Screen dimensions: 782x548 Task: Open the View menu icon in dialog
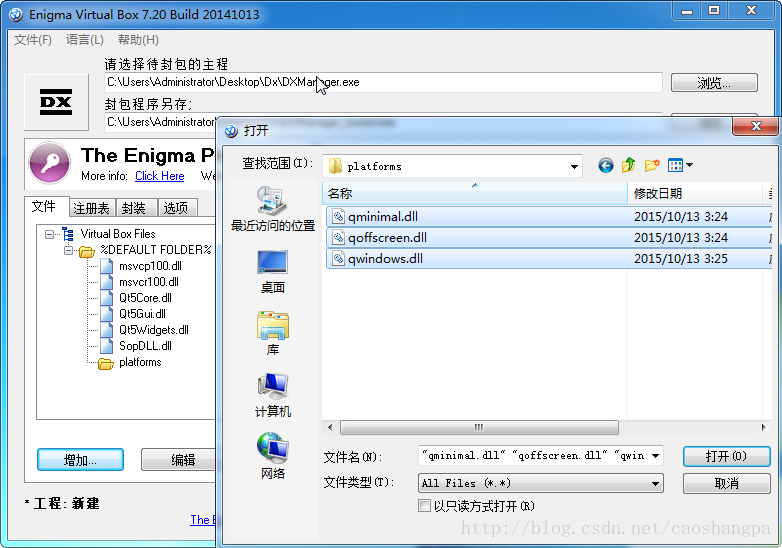675,165
